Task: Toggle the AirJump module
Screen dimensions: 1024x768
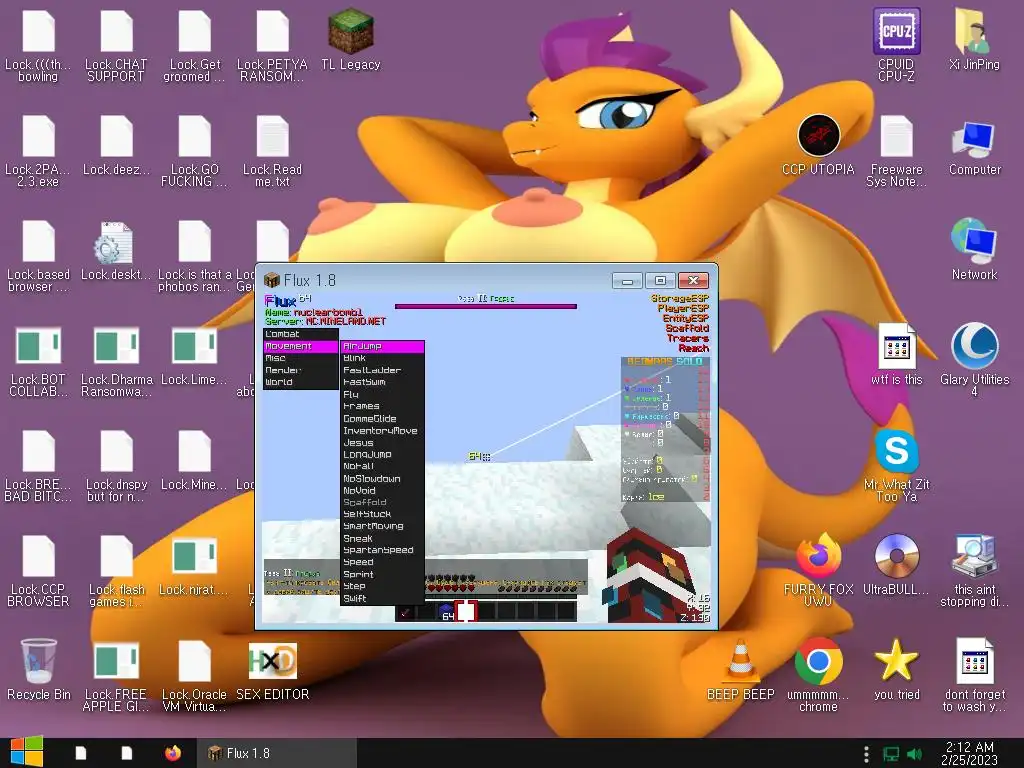Action: (x=383, y=346)
